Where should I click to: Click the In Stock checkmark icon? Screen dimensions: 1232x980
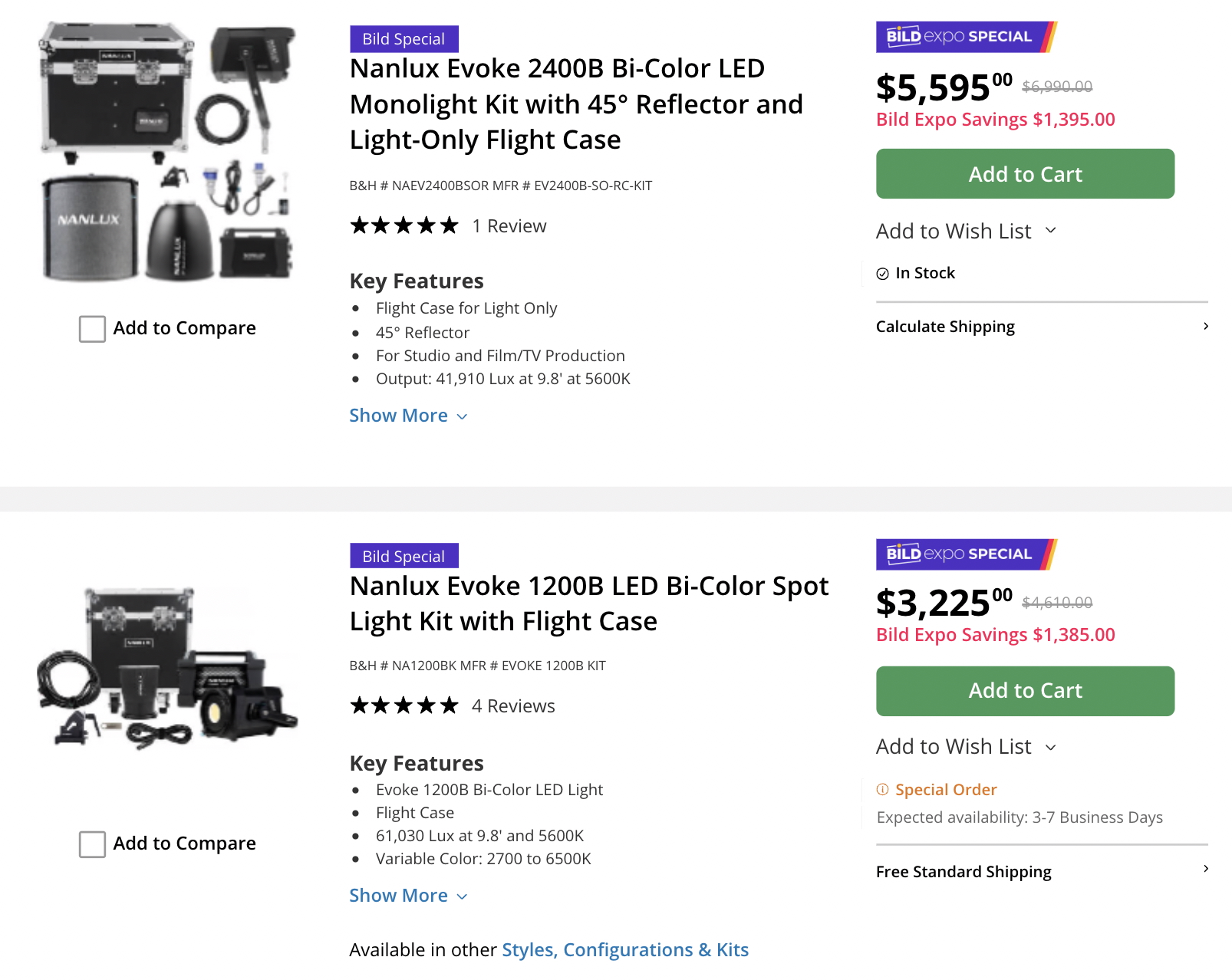[x=883, y=274]
